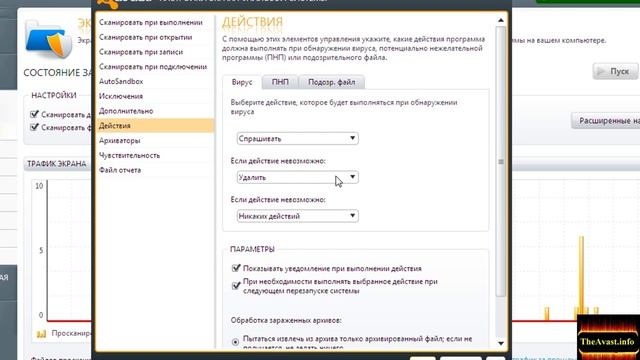The height and width of the screenshot is (360, 640).
Task: Select 'Пытаться извлечь из архива' radio option
Action: pos(236,342)
